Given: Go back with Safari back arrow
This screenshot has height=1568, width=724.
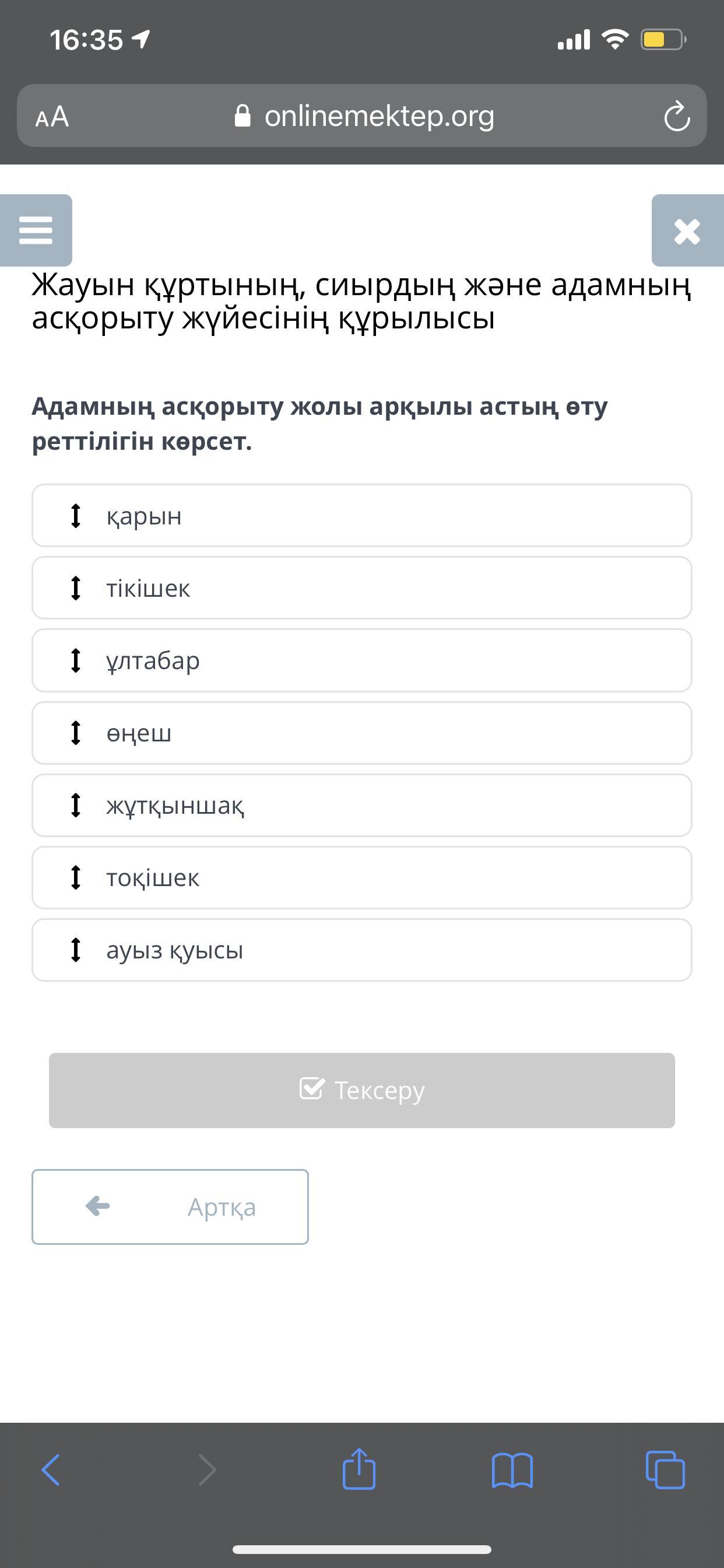Looking at the screenshot, I should pyautogui.click(x=51, y=1469).
